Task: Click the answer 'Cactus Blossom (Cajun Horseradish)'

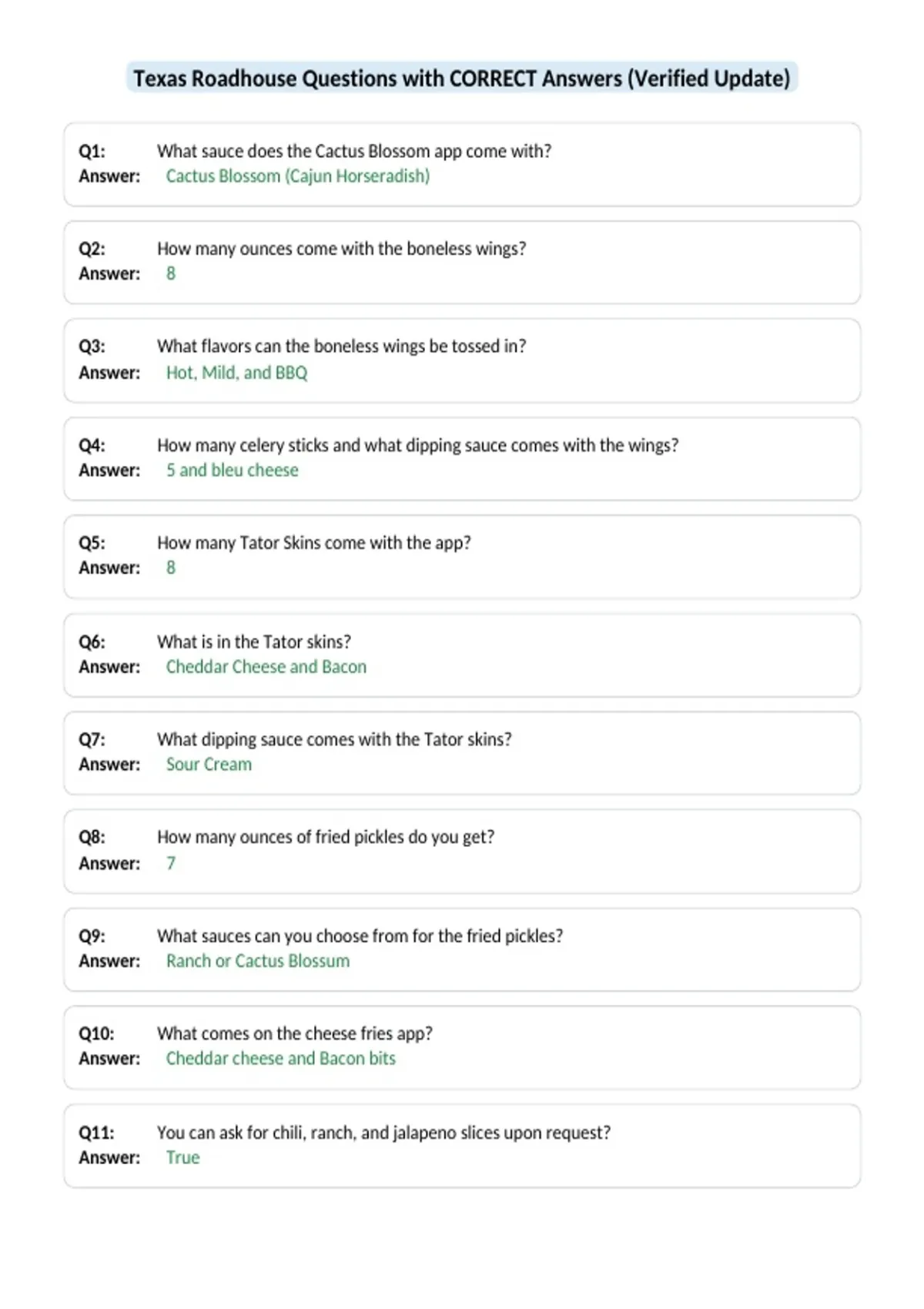Action: 298,176
